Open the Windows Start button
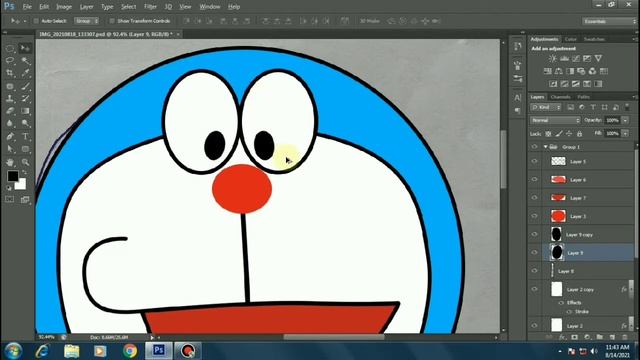 pos(13,351)
